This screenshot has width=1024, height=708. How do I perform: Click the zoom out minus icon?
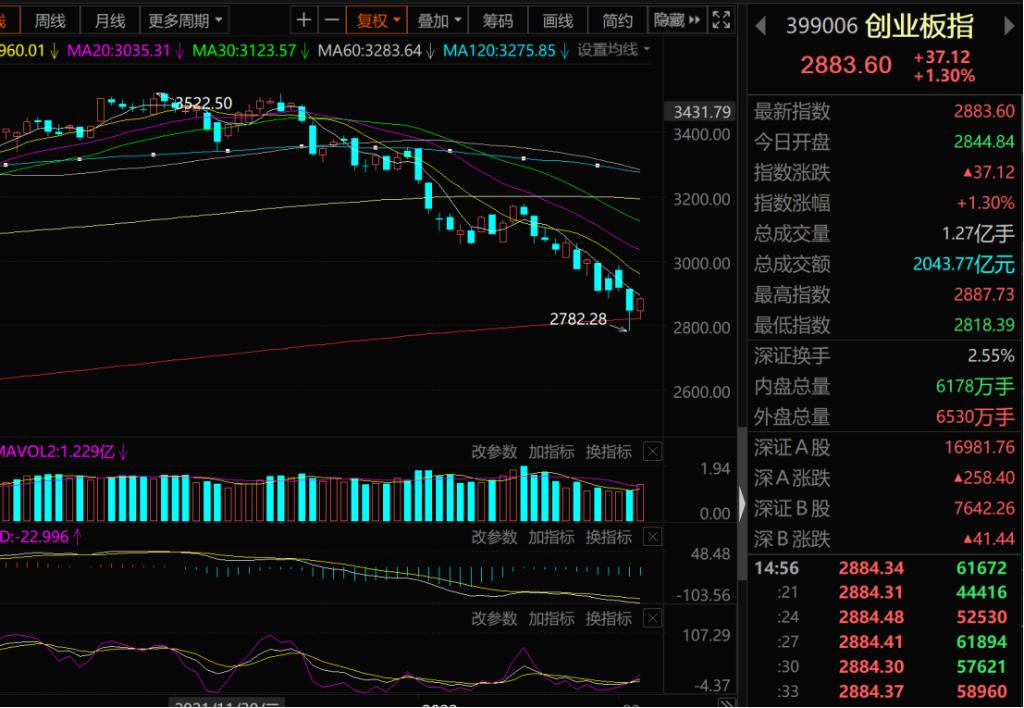331,20
